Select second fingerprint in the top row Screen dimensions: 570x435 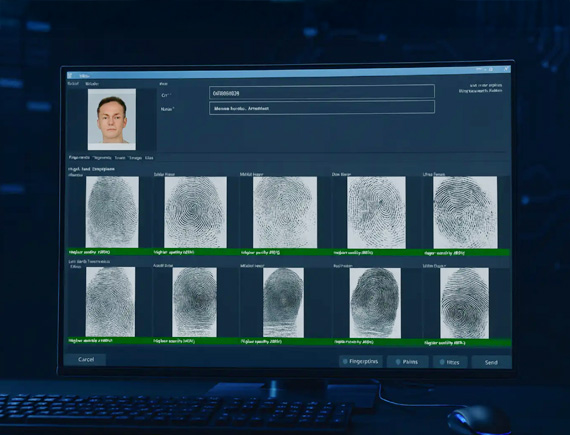[196, 212]
